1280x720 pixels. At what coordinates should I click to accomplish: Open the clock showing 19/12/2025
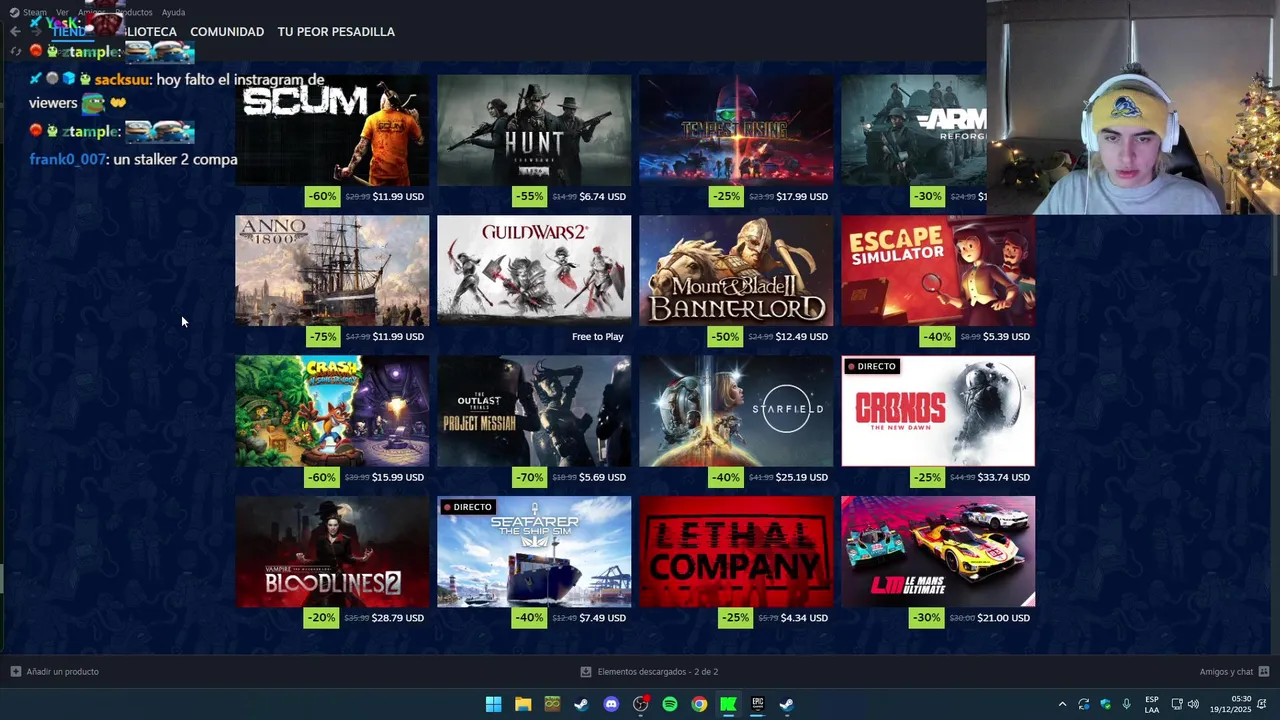pos(1230,704)
